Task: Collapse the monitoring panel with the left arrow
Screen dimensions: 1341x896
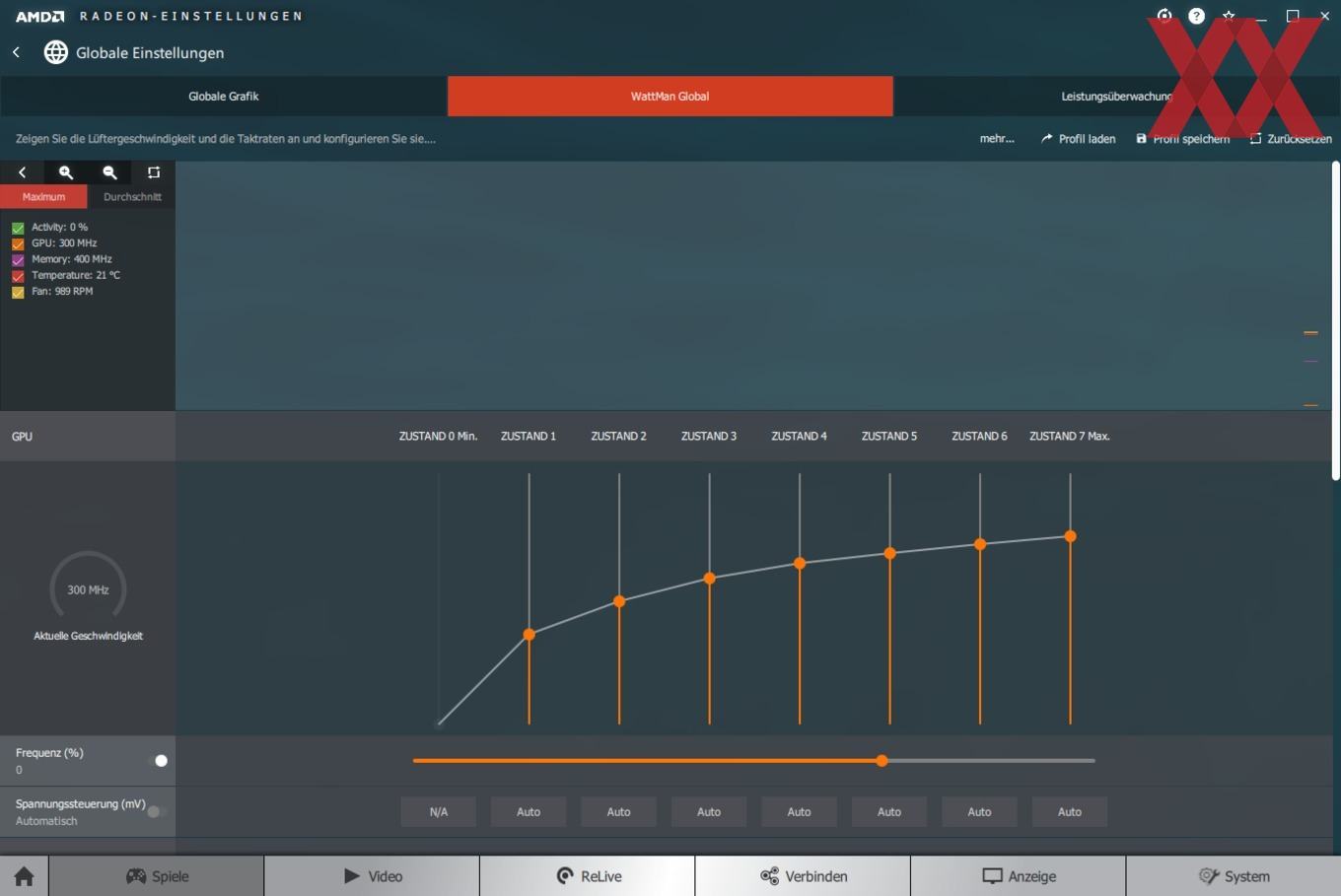Action: coord(22,172)
